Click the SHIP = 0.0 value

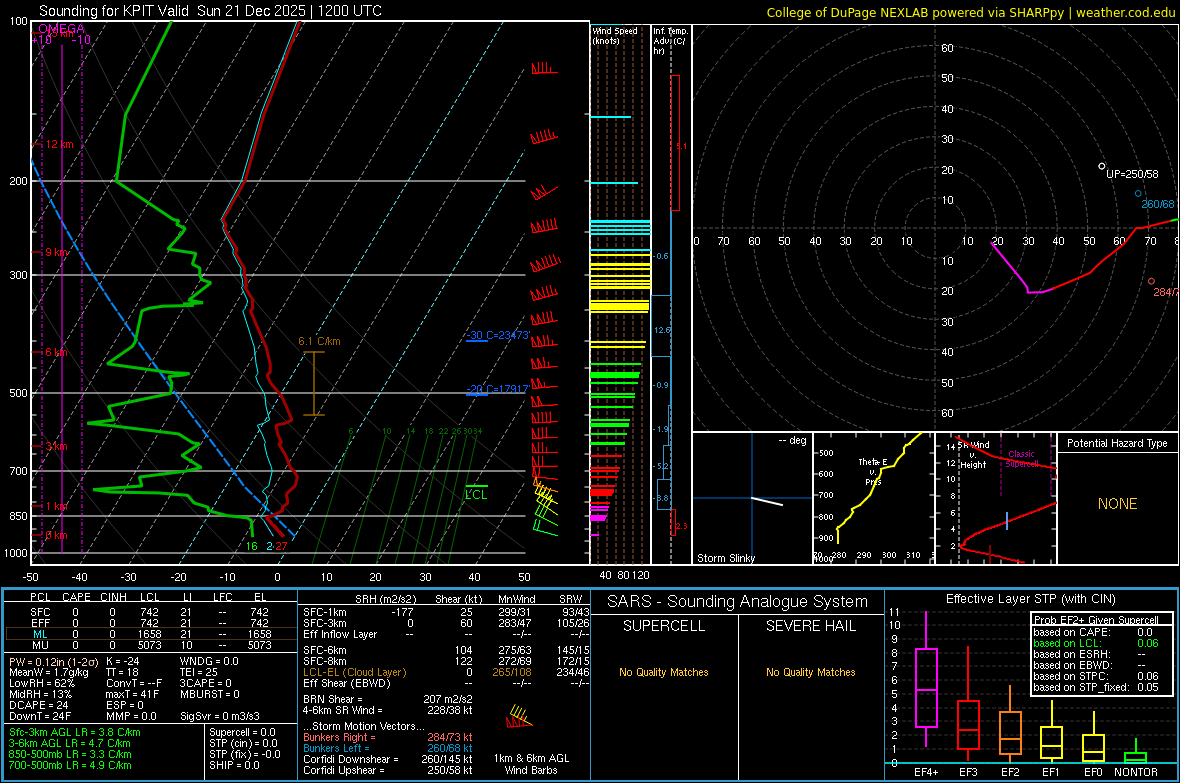pos(234,765)
